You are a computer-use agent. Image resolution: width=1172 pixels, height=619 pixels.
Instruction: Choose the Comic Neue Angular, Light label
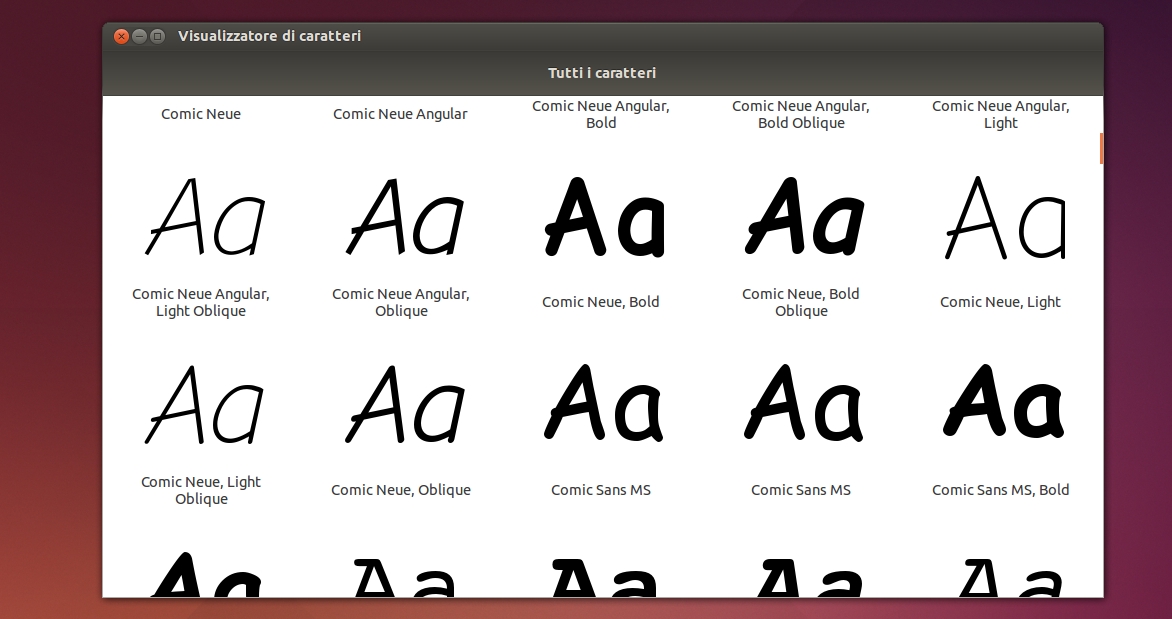pyautogui.click(x=1001, y=114)
